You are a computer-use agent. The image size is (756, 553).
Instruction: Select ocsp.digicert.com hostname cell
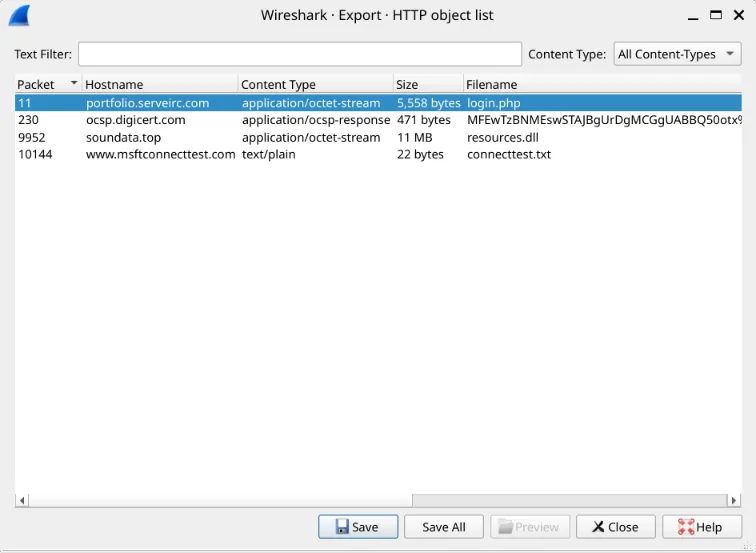coord(135,120)
